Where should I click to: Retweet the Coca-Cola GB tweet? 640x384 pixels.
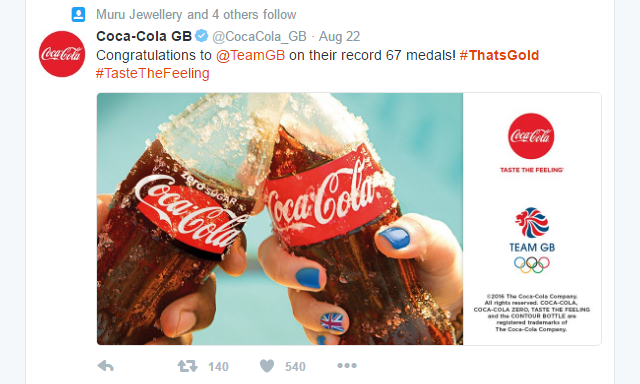(187, 366)
